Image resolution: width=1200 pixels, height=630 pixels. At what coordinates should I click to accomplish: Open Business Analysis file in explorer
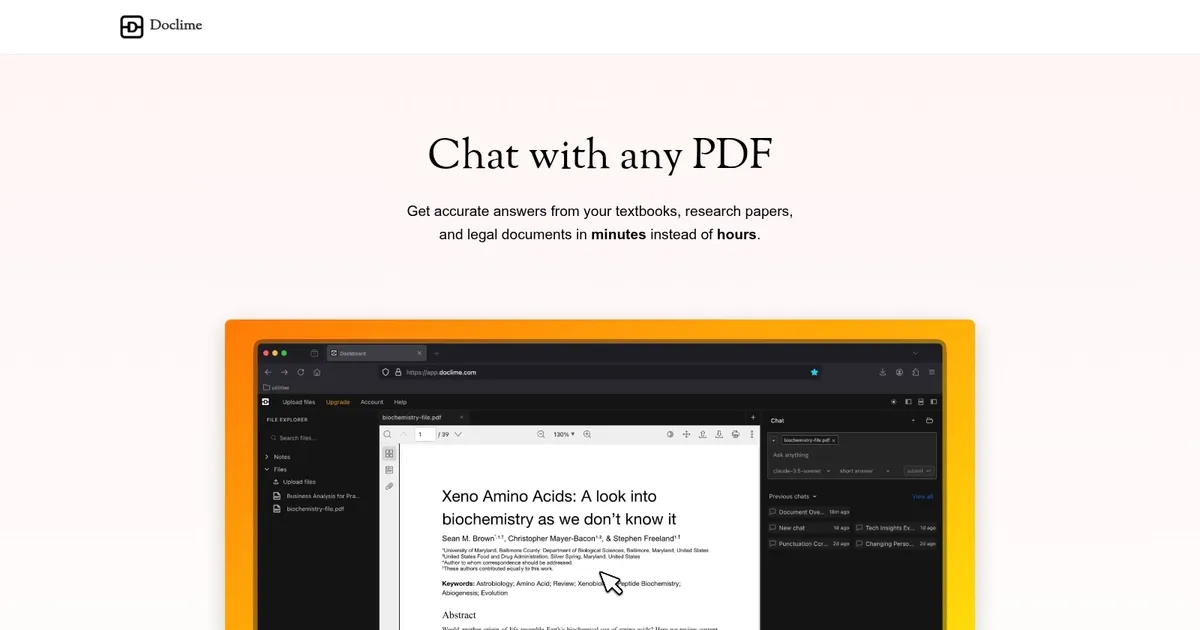(316, 496)
